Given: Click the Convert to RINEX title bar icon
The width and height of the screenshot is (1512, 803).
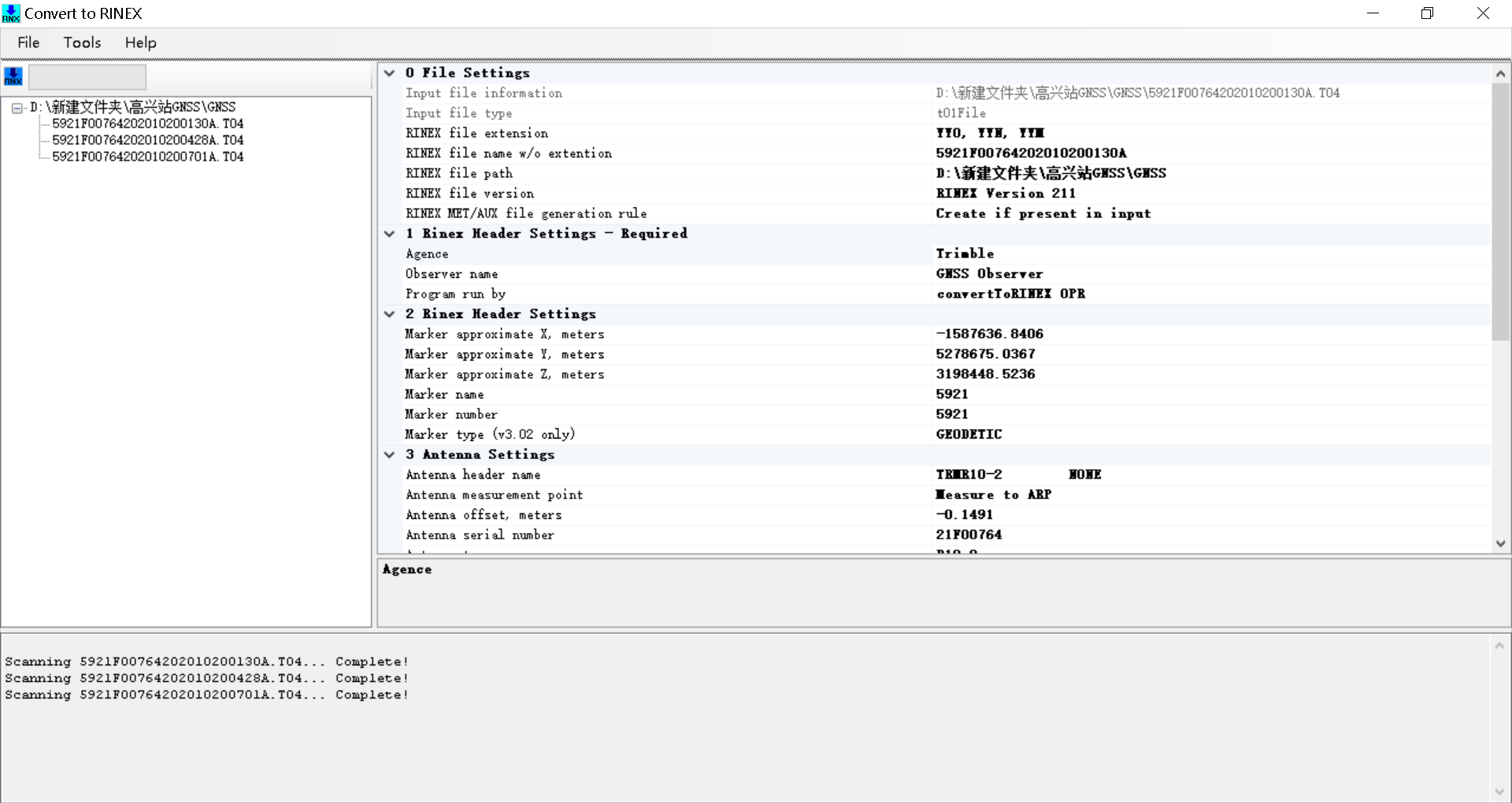Looking at the screenshot, I should [x=10, y=13].
